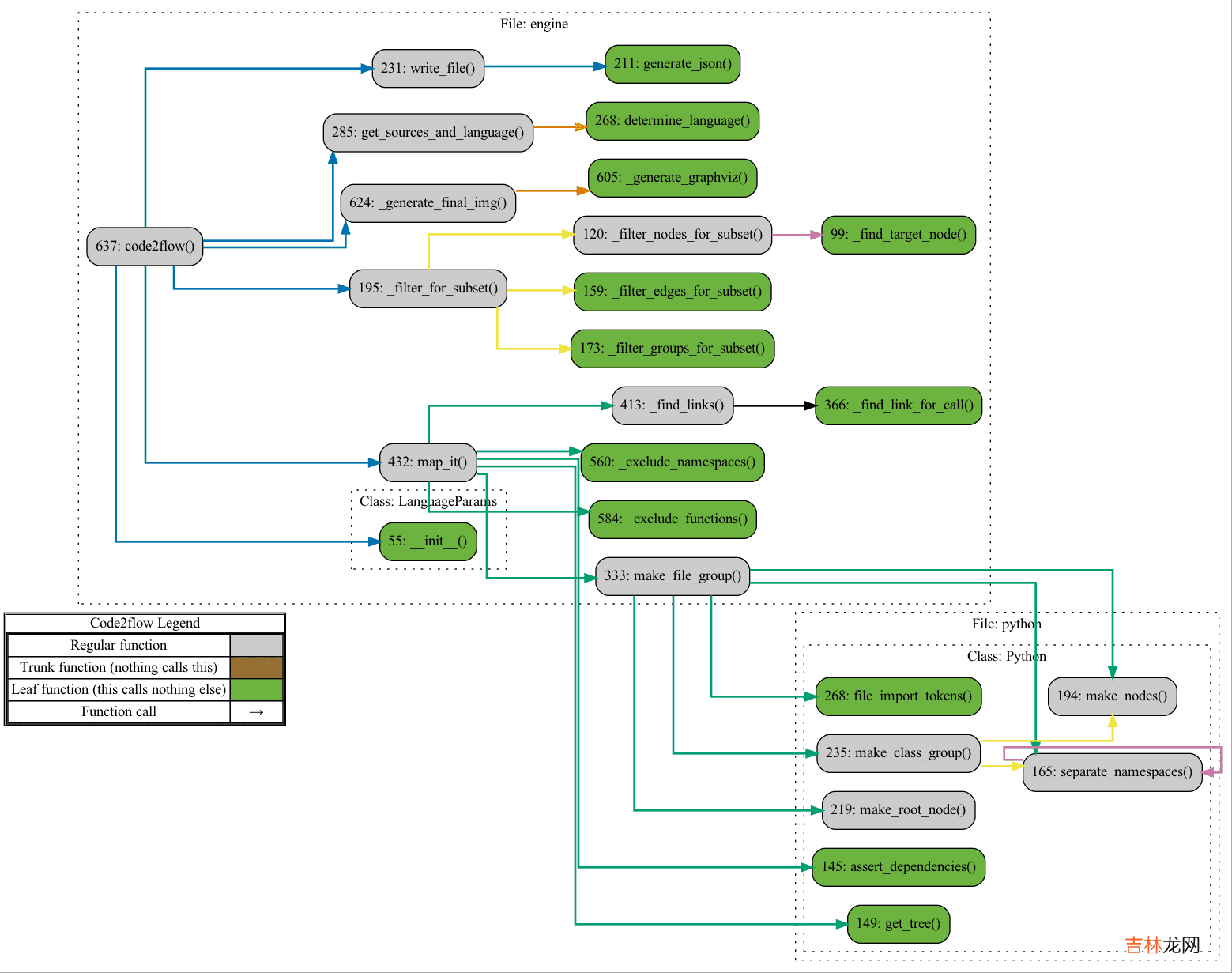Click the 211: generate_json() leaf node
Image resolution: width=1232 pixels, height=973 pixels.
point(673,64)
